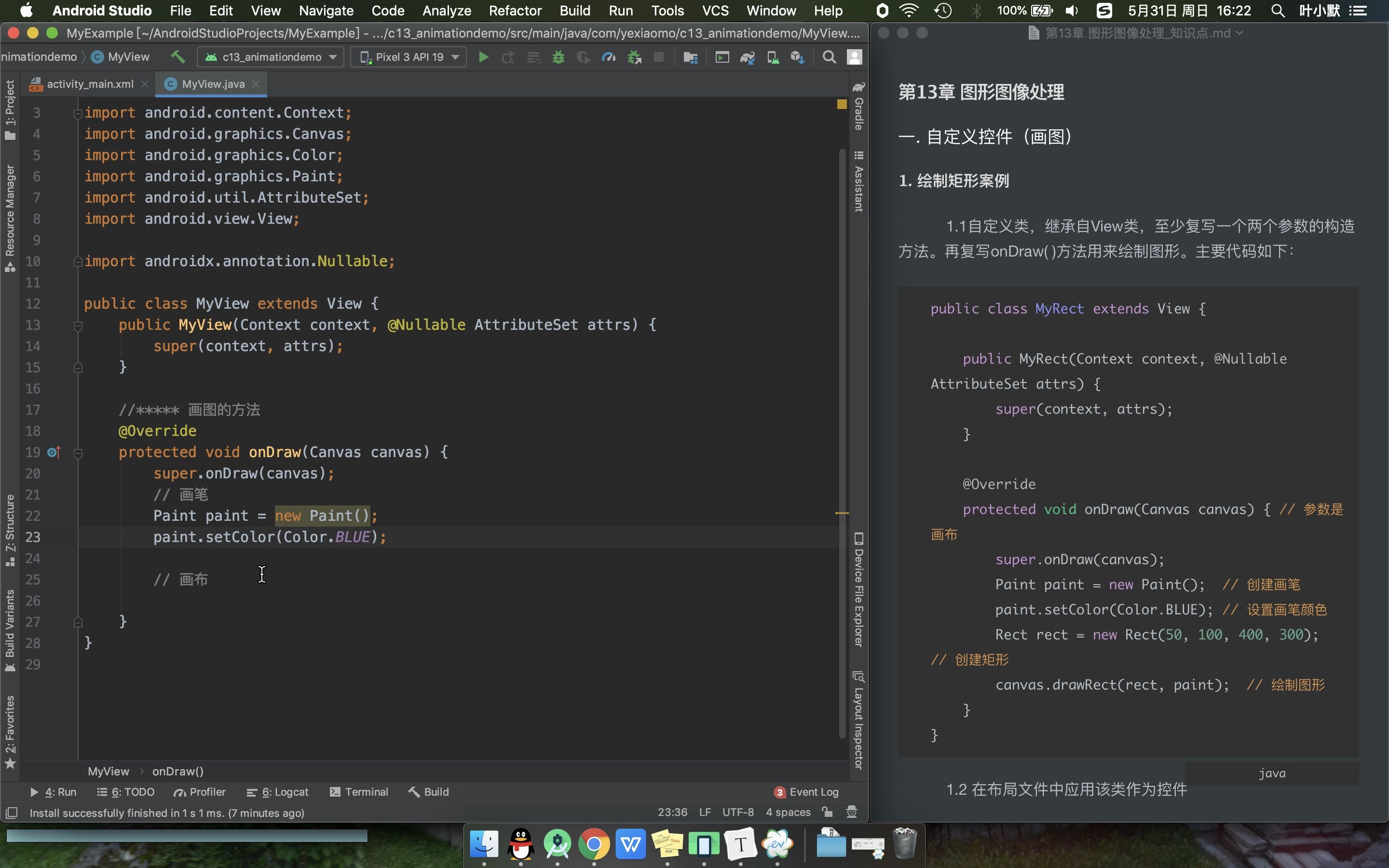
Task: Toggle the Device File Explorer side panel
Action: pos(858,590)
